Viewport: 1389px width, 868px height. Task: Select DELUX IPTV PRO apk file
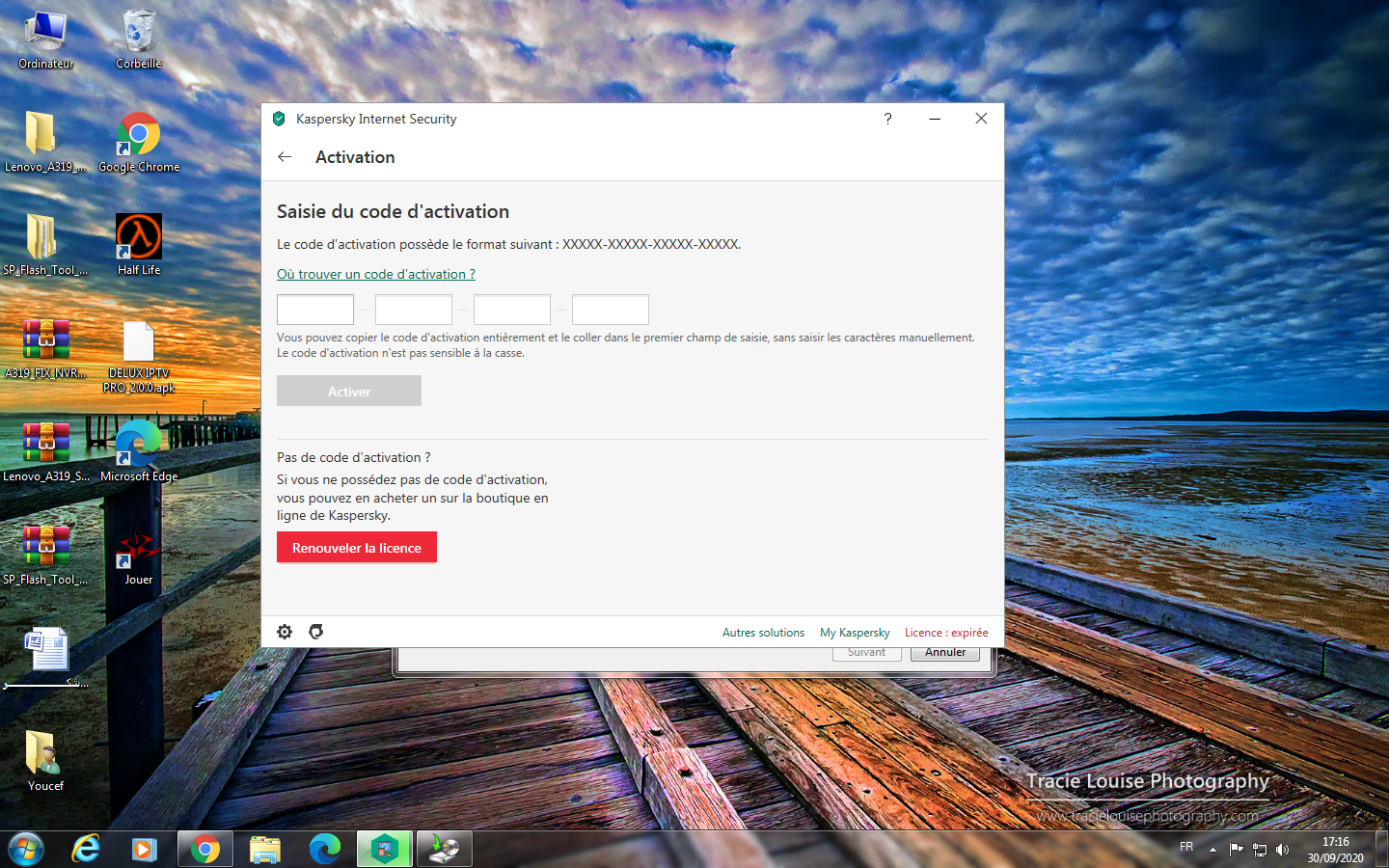pyautogui.click(x=139, y=356)
